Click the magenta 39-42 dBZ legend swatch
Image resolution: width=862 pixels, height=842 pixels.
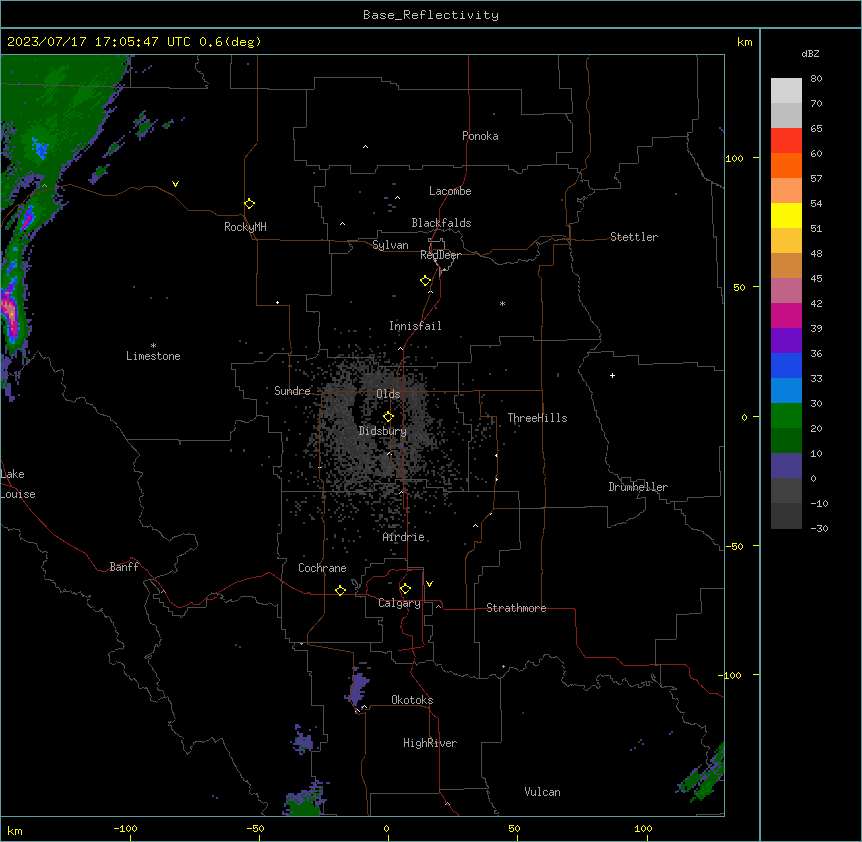[x=786, y=315]
